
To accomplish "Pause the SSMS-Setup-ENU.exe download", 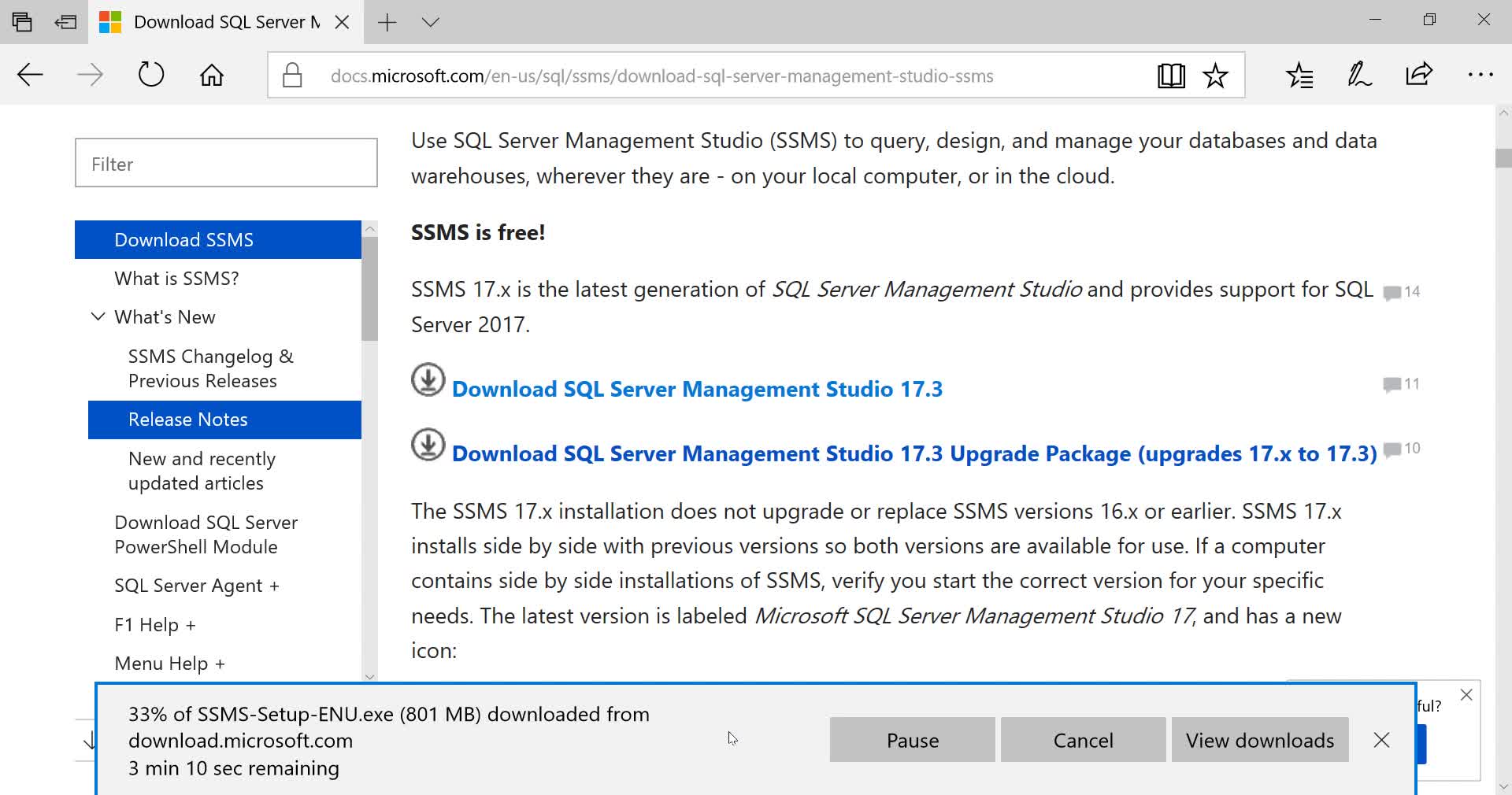I will 911,740.
